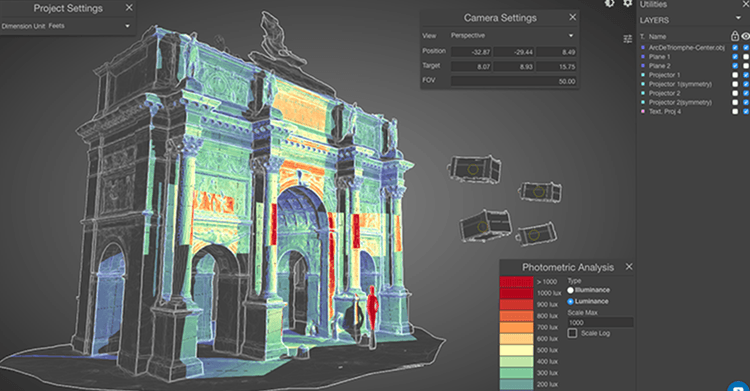Select the lower-right projector in the viewport
Screen dimensions: 750x391
click(536, 234)
